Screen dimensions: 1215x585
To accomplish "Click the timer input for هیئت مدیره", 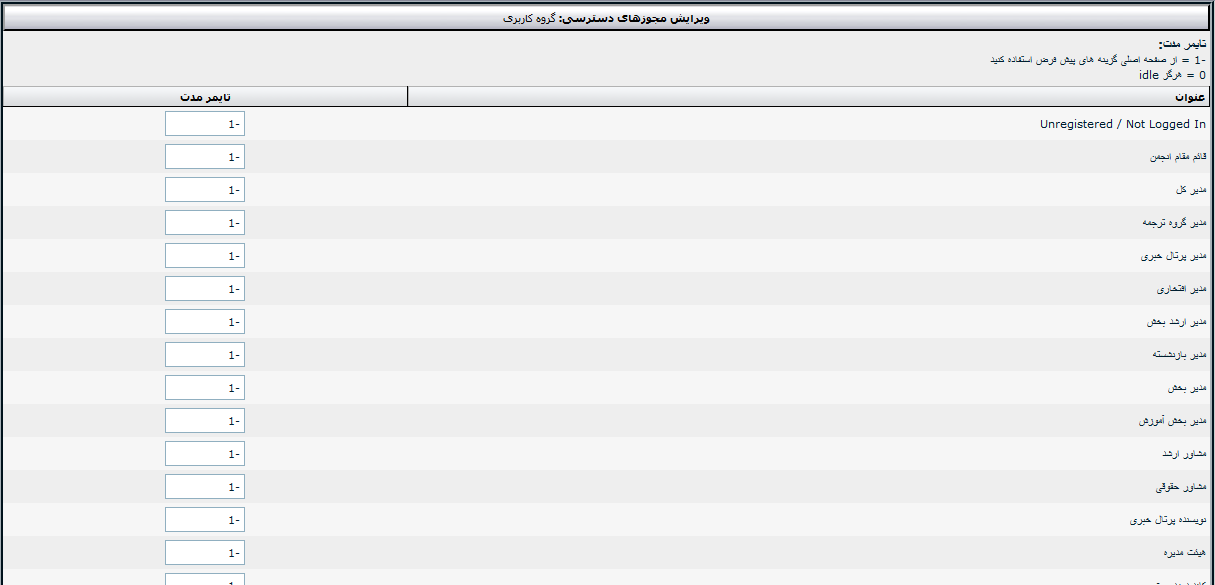I will pyautogui.click(x=205, y=553).
